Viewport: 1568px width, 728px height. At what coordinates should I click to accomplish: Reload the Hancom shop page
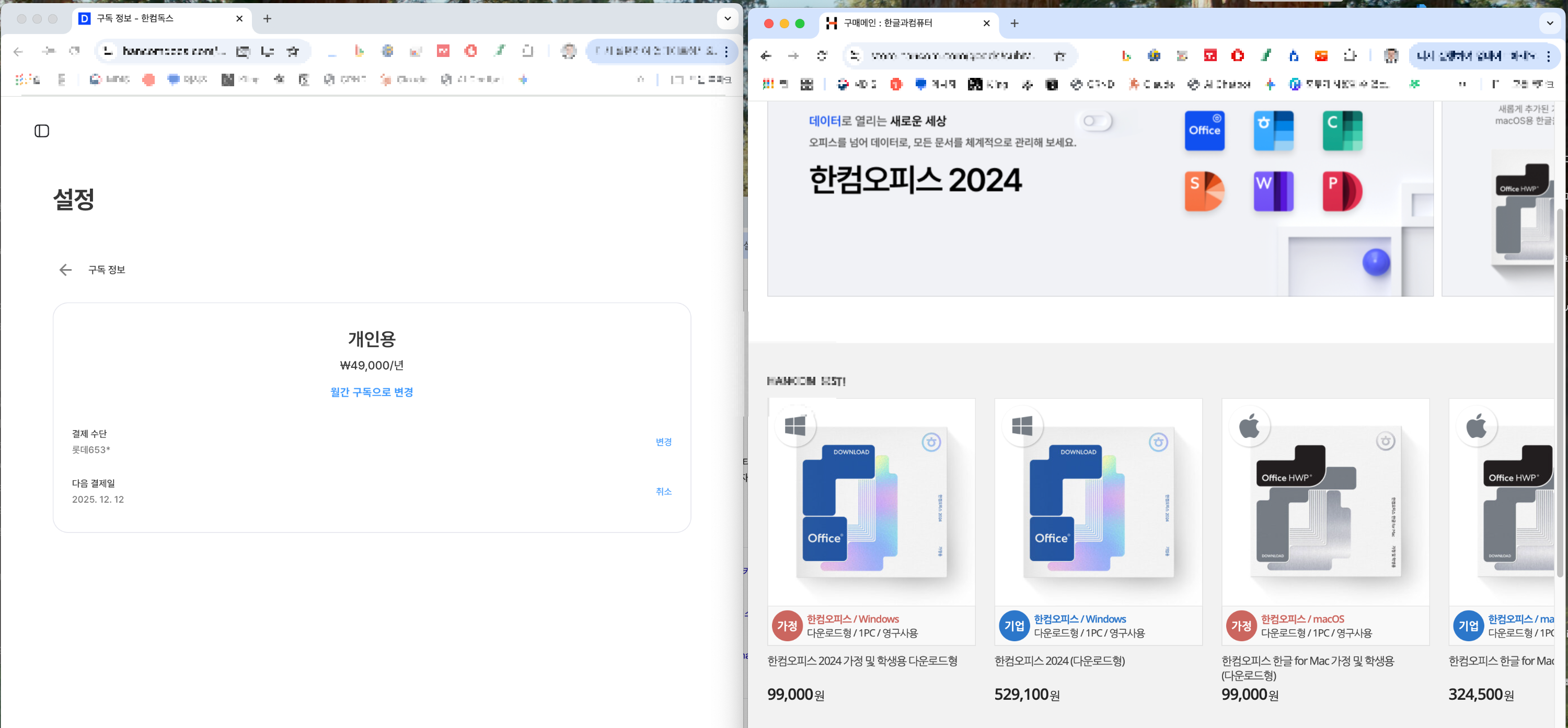[x=822, y=56]
